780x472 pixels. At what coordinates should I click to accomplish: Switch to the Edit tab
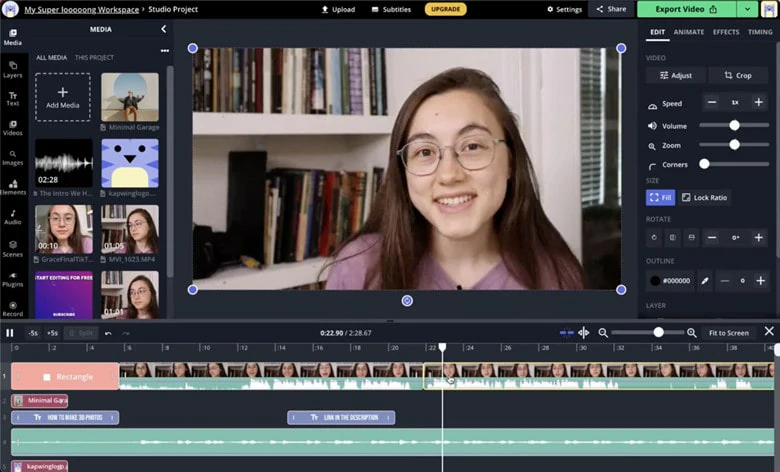click(x=657, y=32)
